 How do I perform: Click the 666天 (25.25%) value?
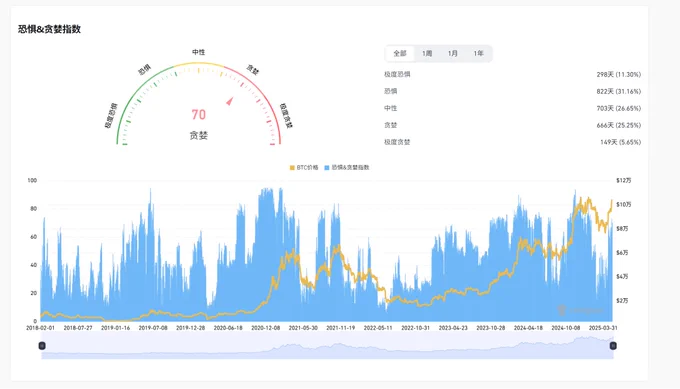pyautogui.click(x=618, y=125)
